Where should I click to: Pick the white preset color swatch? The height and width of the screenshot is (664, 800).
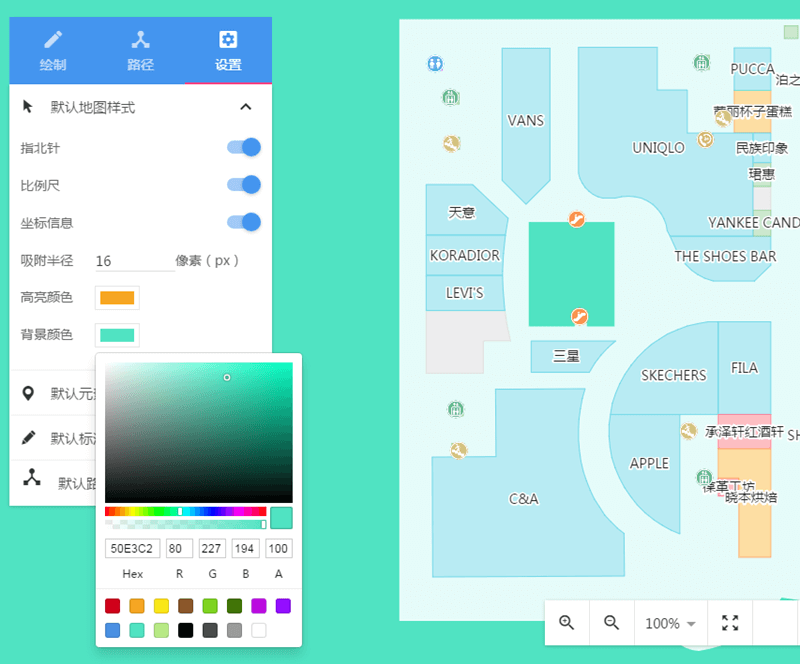(x=259, y=630)
